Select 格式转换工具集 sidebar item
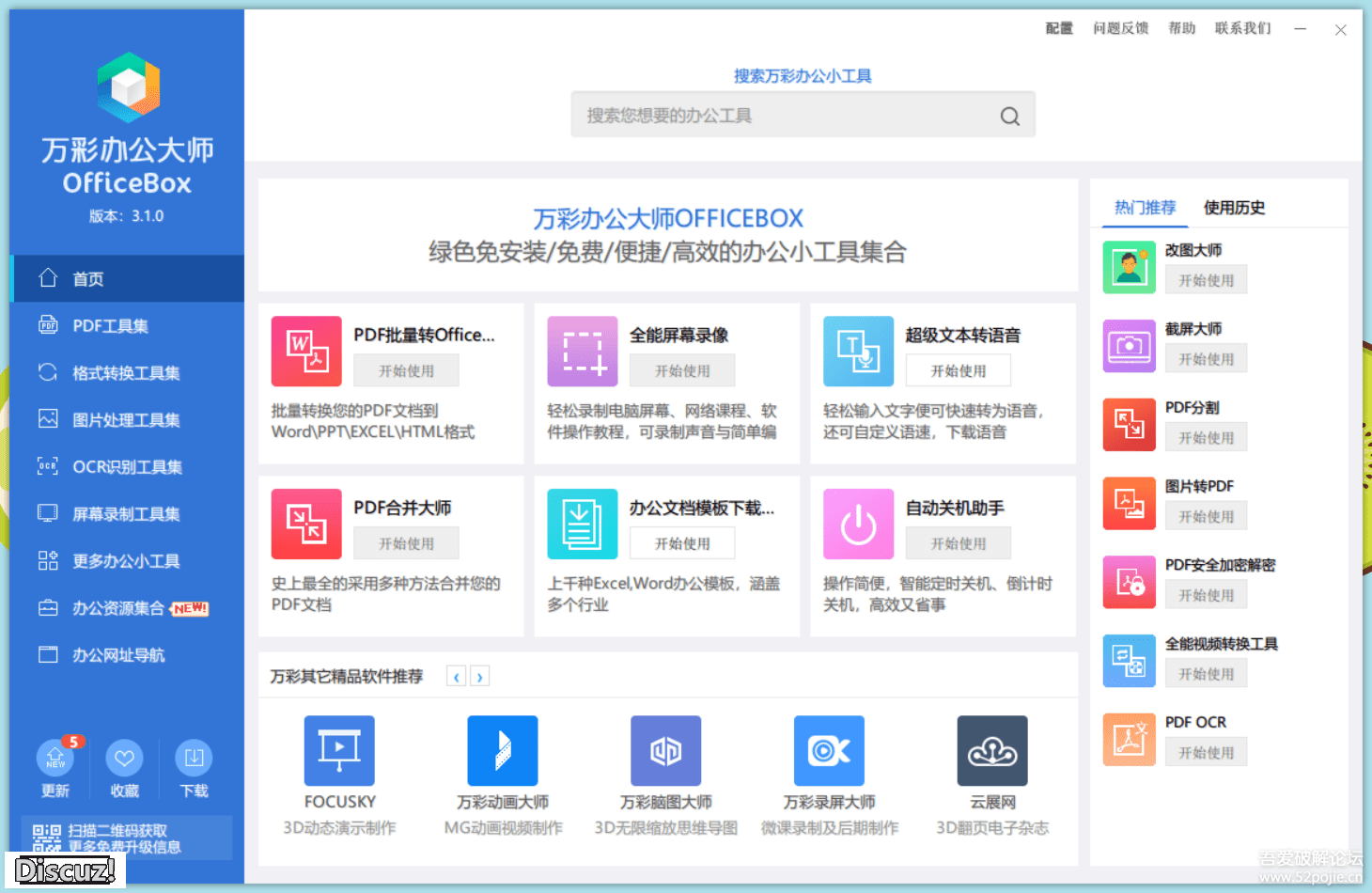 coord(127,373)
